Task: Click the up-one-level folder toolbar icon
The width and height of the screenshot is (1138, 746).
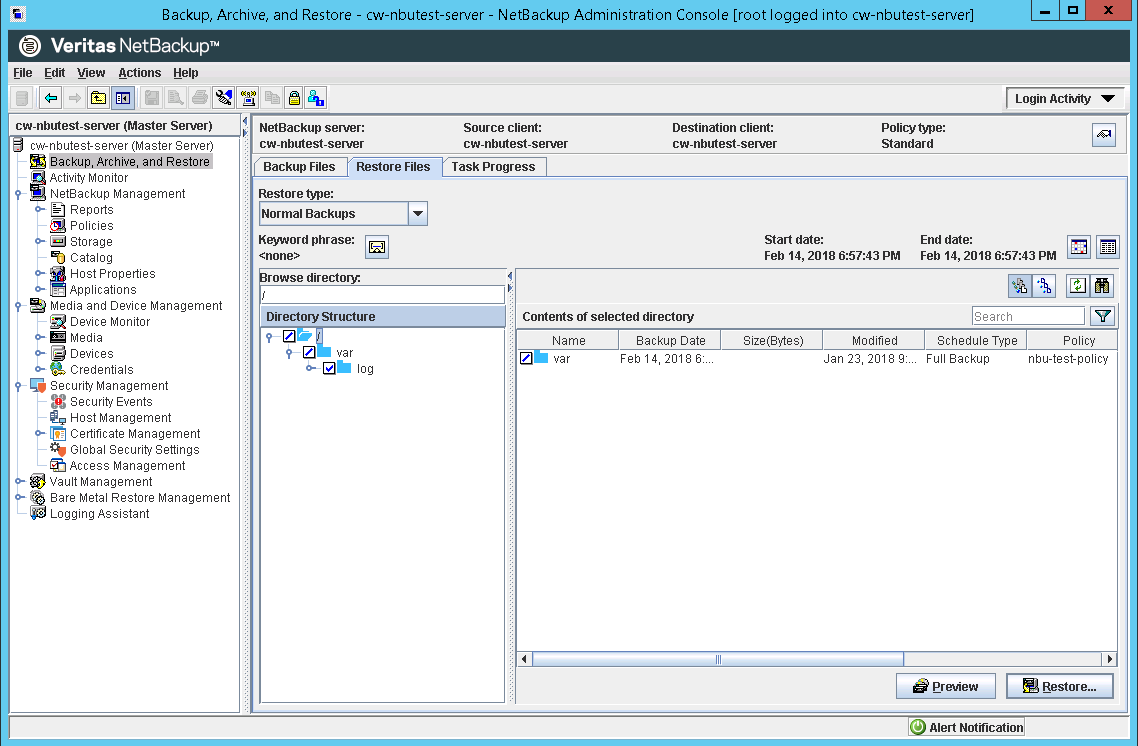Action: 98,98
